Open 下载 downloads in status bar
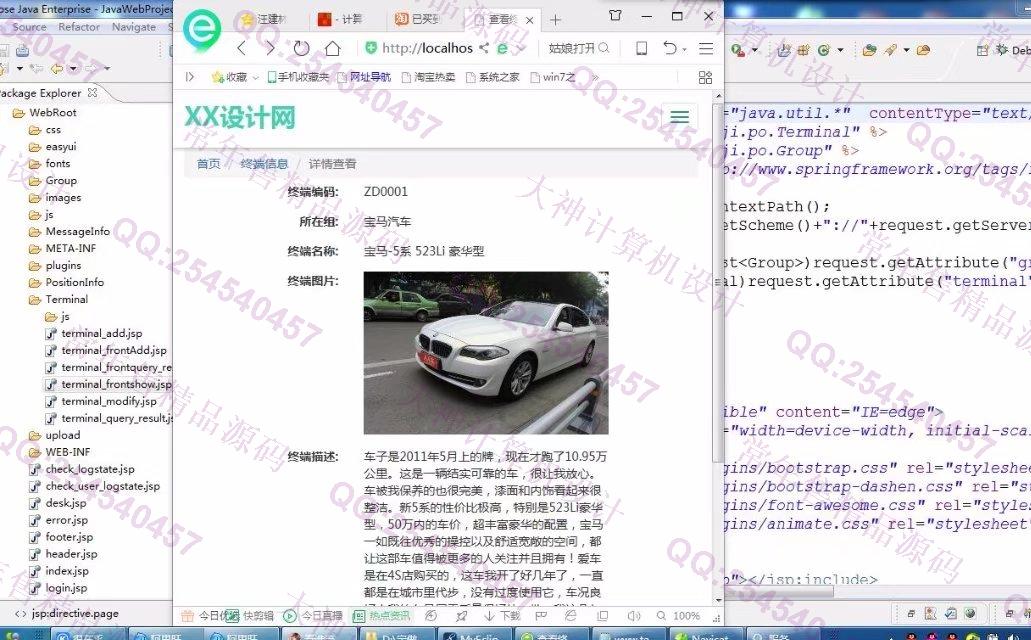This screenshot has height=640, width=1031. tap(502, 616)
